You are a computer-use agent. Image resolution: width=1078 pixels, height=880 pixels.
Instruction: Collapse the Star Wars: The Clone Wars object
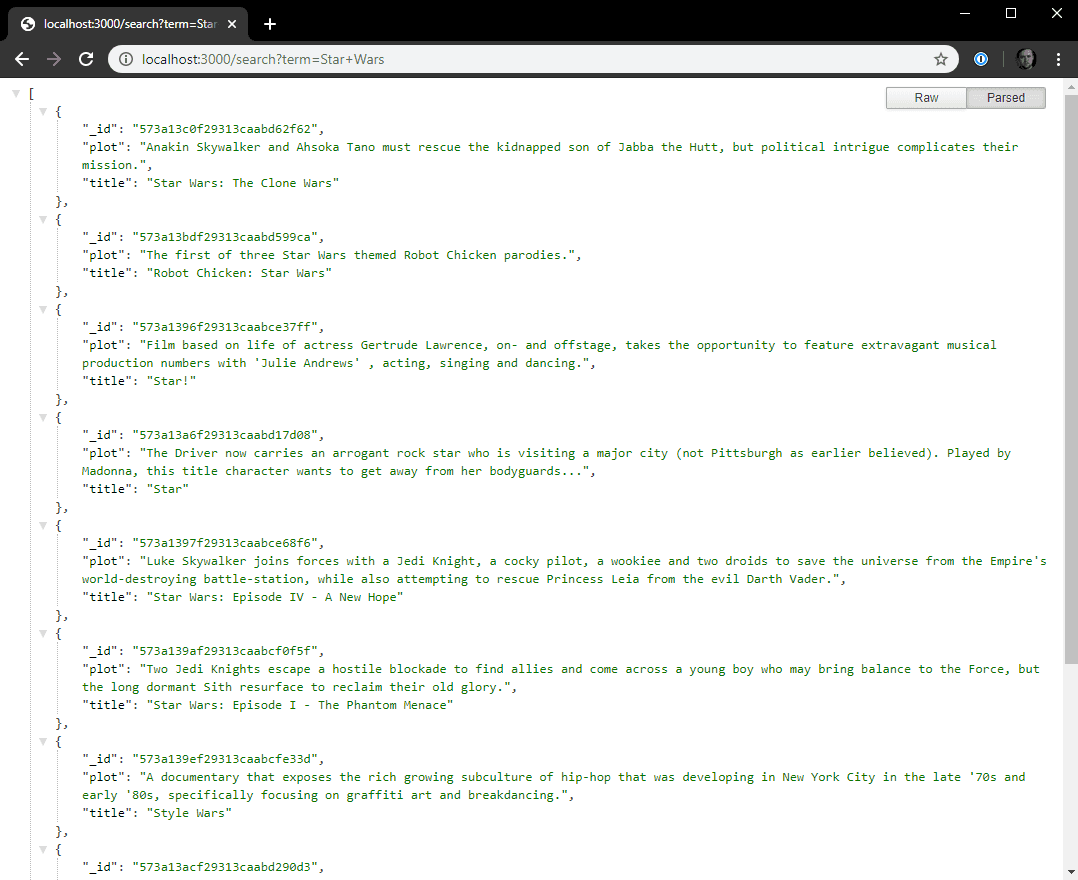[42, 111]
